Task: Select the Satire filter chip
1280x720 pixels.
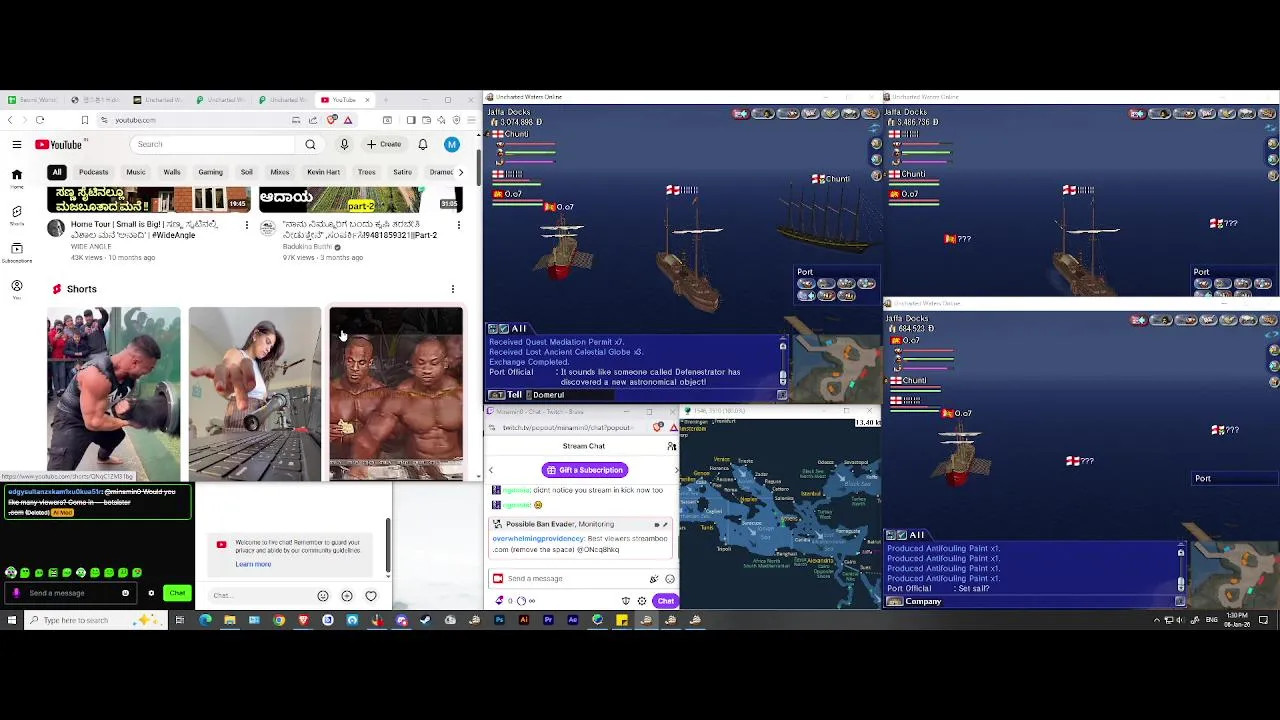Action: tap(402, 172)
